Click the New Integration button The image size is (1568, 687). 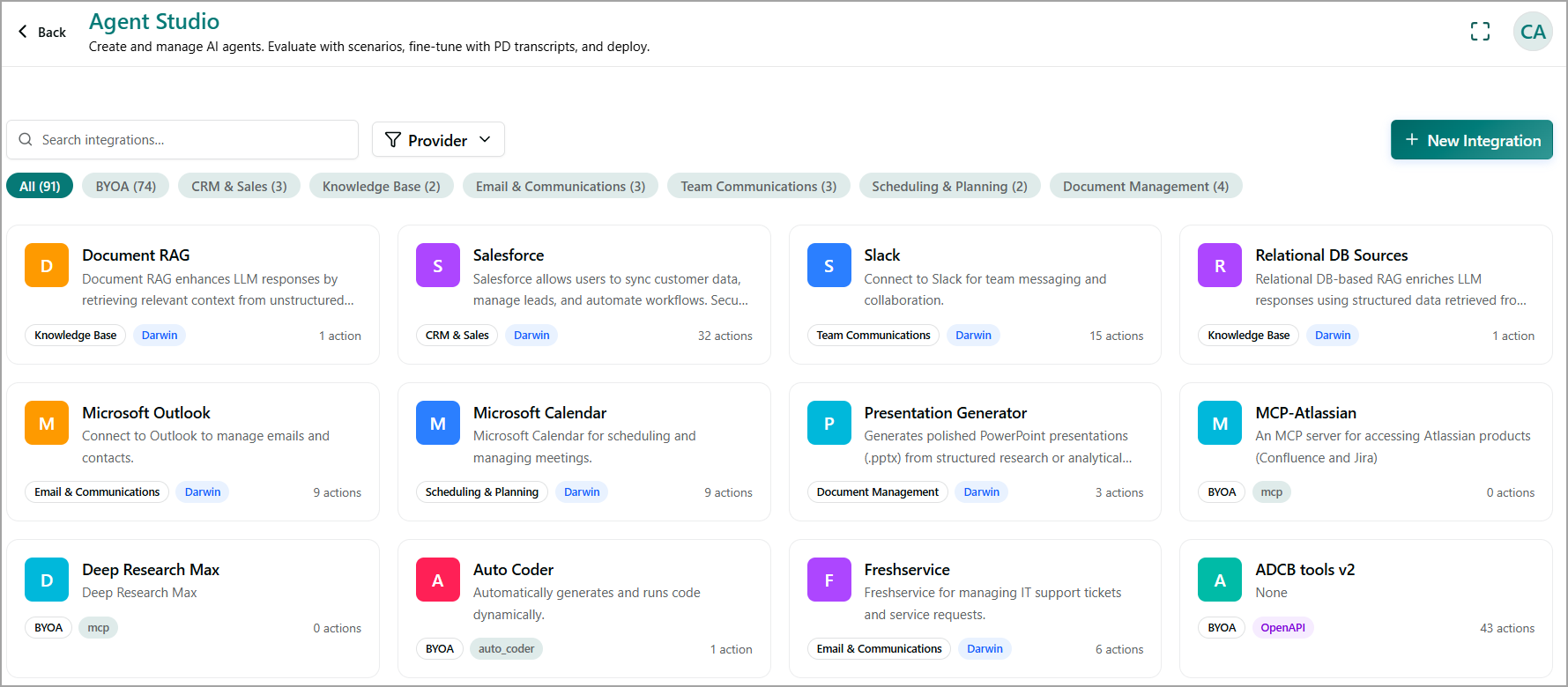[1472, 140]
